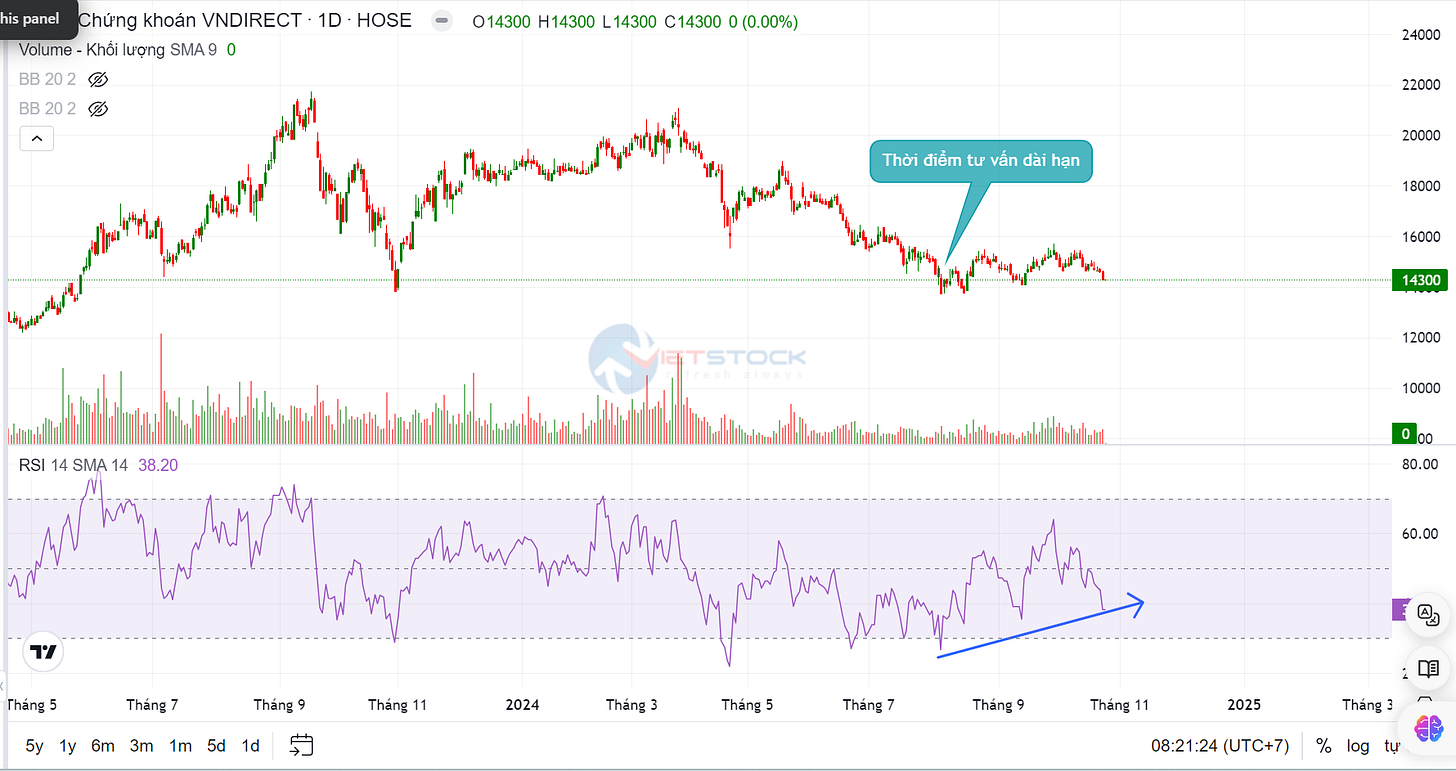Screen dimensions: 1456x771
Task: Click the 60.00 RSI axis label
Action: point(1420,534)
